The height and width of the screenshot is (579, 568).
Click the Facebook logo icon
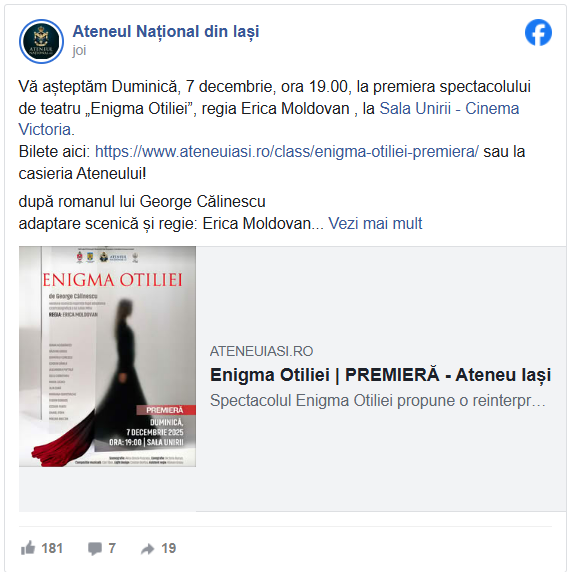click(x=538, y=32)
